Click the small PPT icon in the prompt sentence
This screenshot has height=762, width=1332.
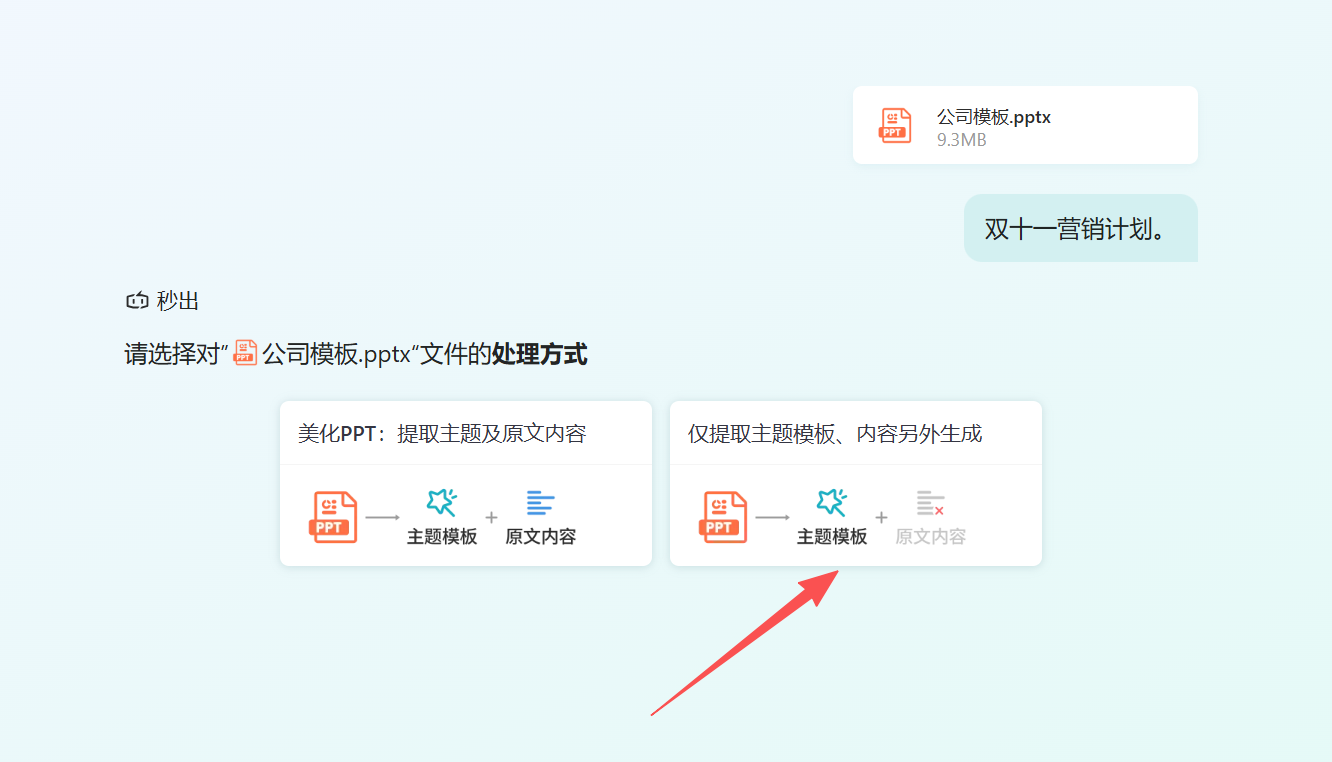click(x=245, y=353)
